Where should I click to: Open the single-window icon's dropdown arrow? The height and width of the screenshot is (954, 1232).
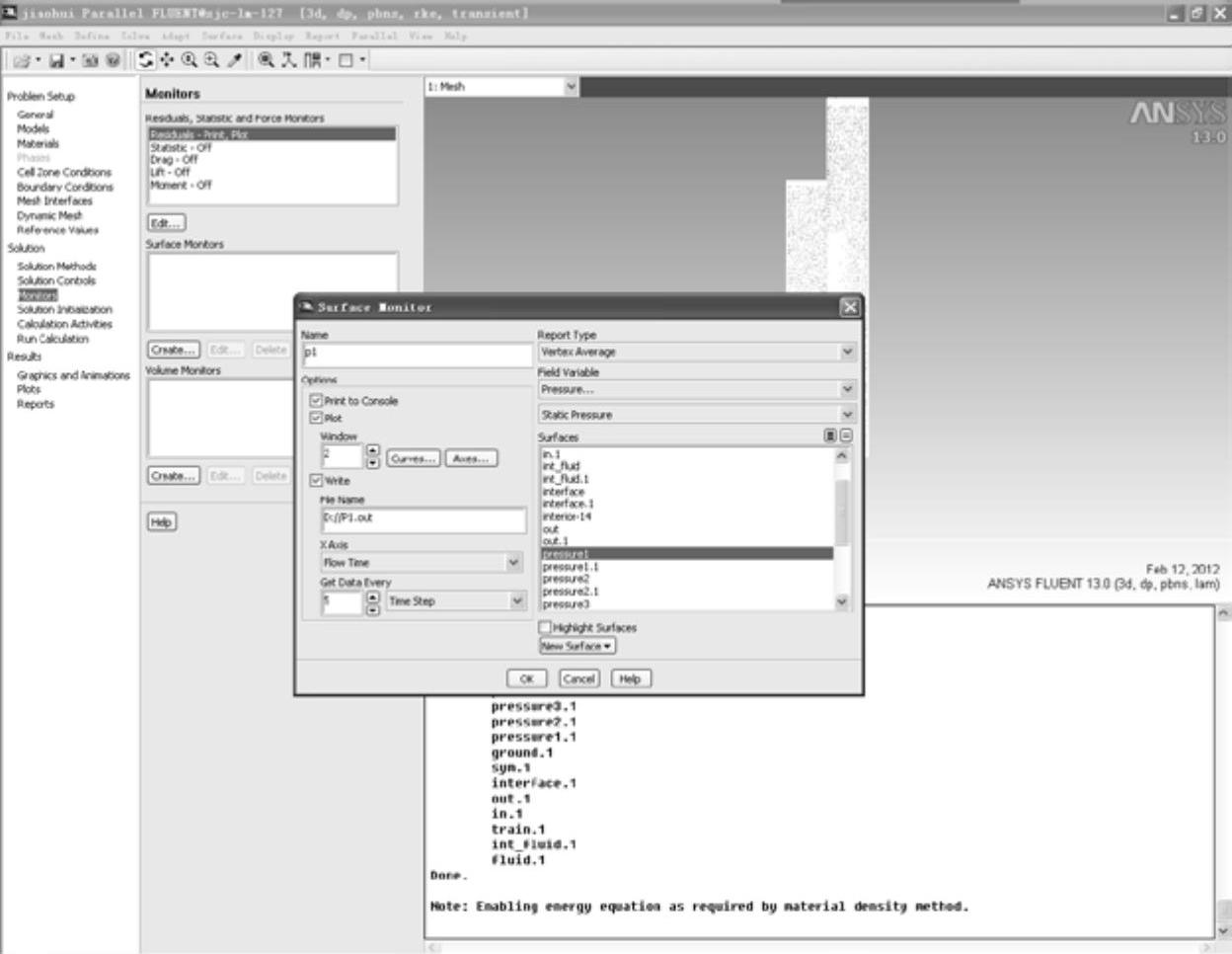362,60
